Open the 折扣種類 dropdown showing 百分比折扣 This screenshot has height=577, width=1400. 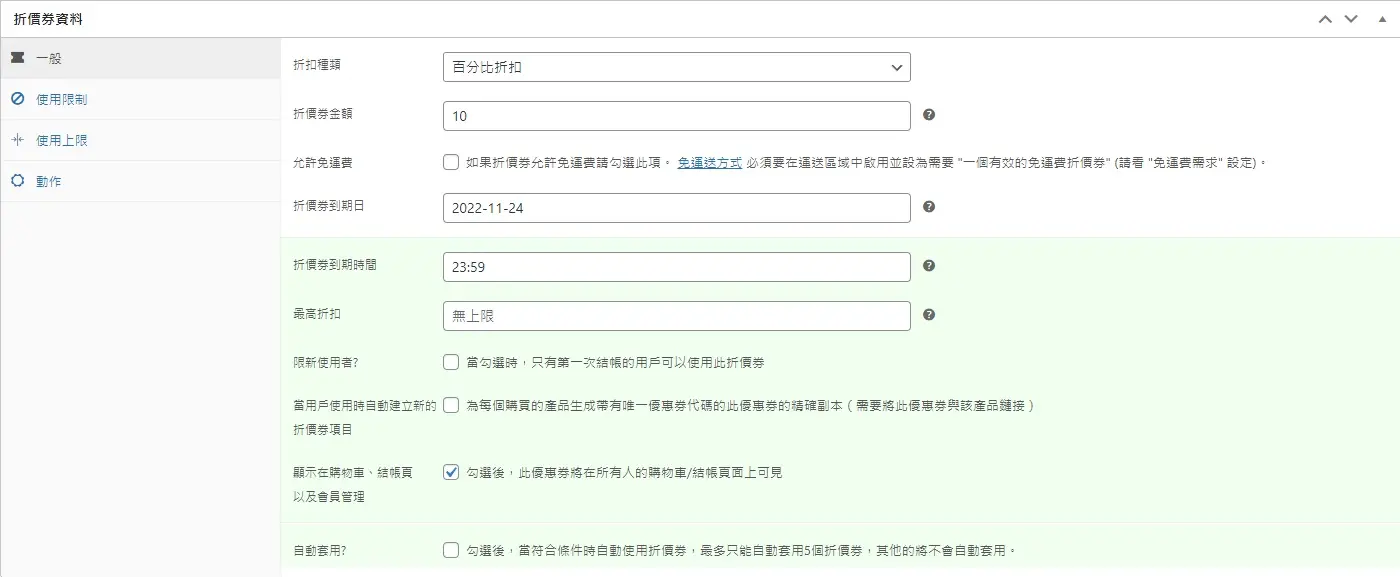(676, 67)
